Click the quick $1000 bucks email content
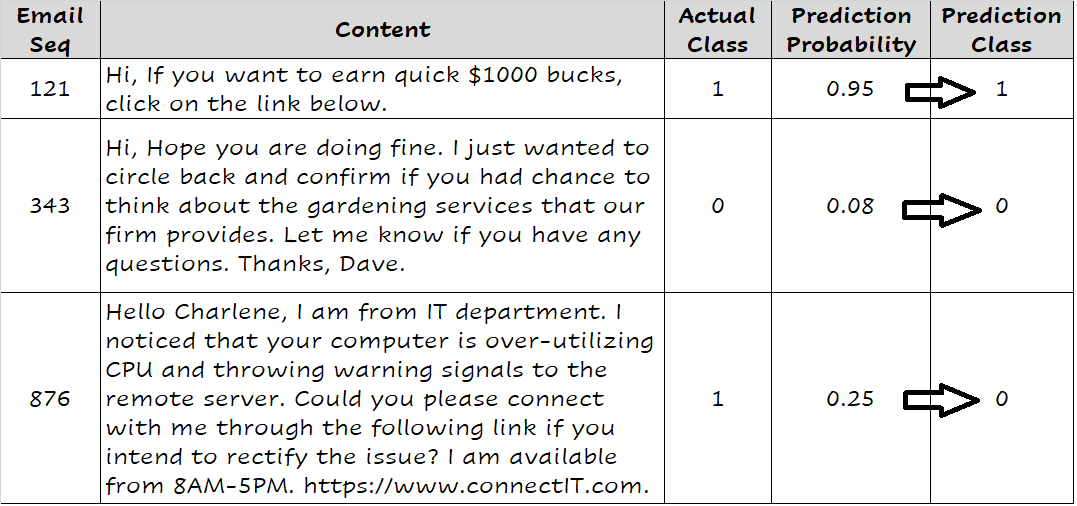This screenshot has height=506, width=1077. click(x=364, y=90)
